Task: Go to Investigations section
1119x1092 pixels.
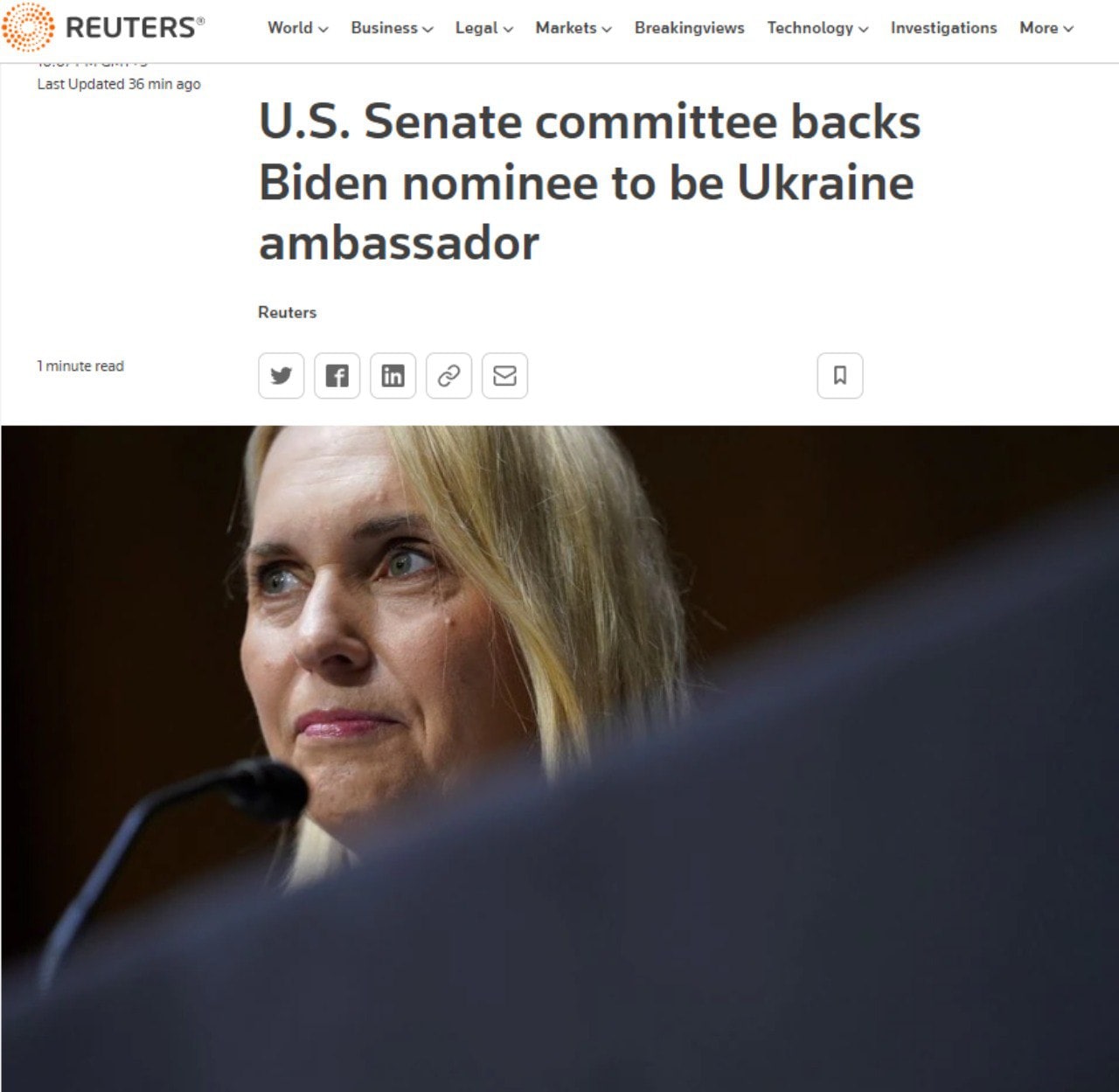Action: (x=943, y=28)
